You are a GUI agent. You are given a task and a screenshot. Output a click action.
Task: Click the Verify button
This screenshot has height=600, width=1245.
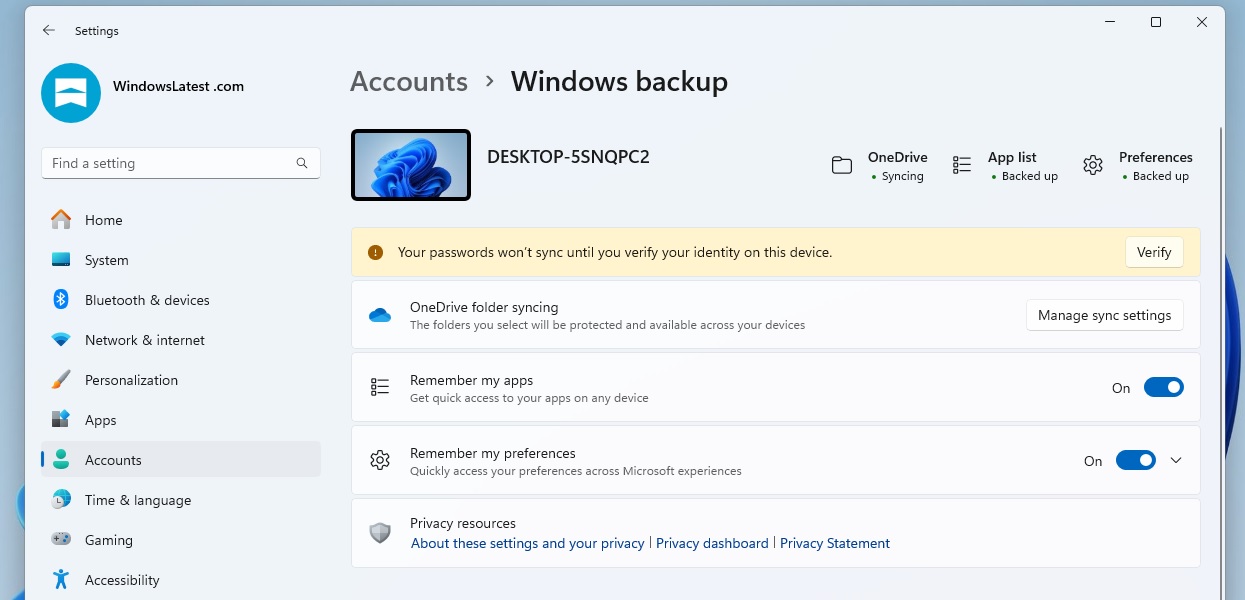click(1154, 253)
